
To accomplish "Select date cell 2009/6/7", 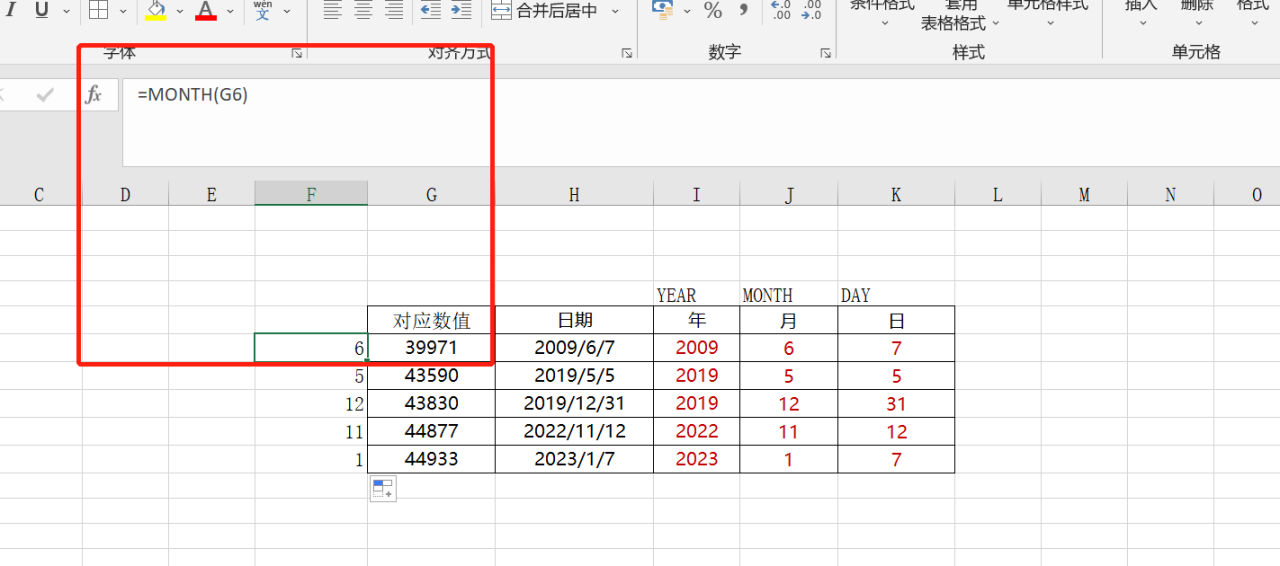I will [574, 347].
